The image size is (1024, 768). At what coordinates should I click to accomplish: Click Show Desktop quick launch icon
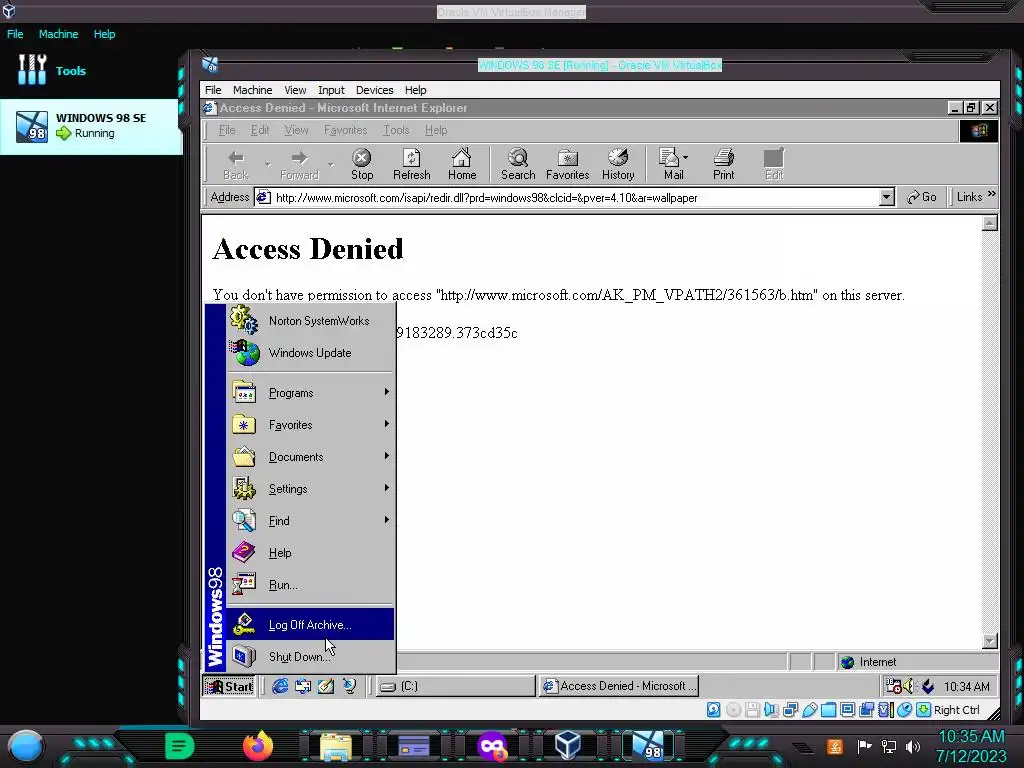click(x=326, y=686)
